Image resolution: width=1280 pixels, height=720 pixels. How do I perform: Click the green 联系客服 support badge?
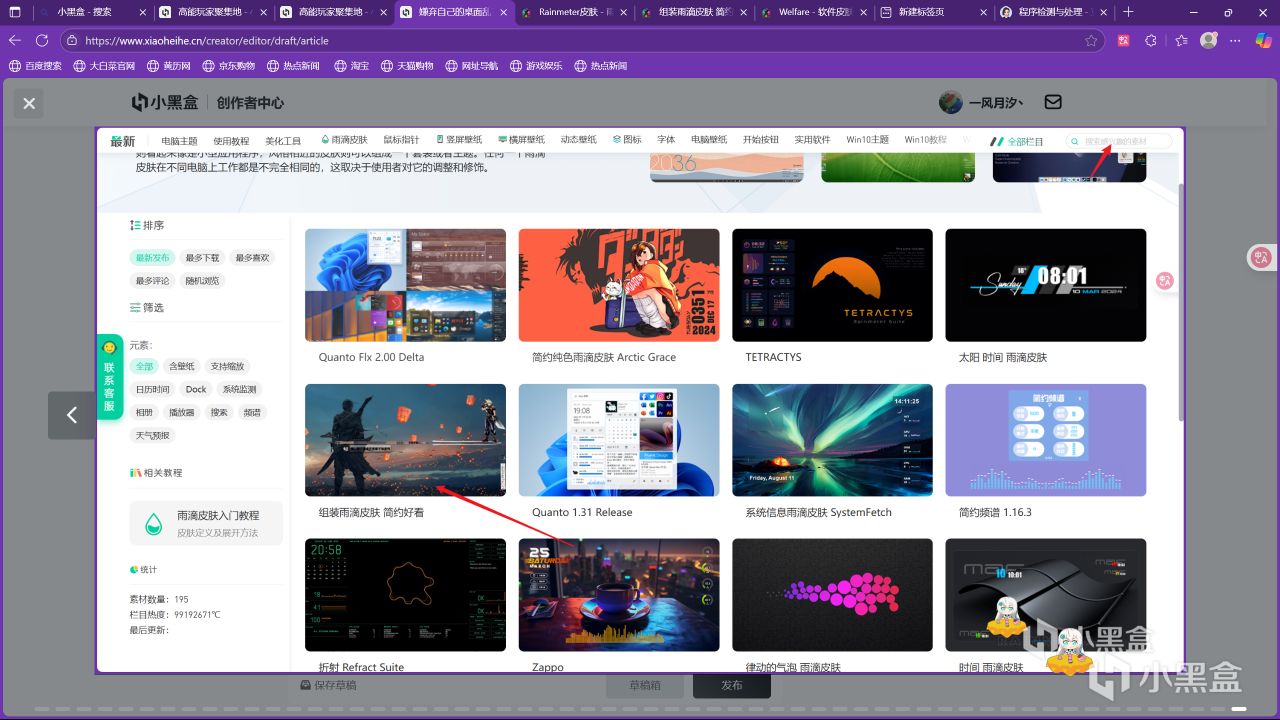coord(109,377)
